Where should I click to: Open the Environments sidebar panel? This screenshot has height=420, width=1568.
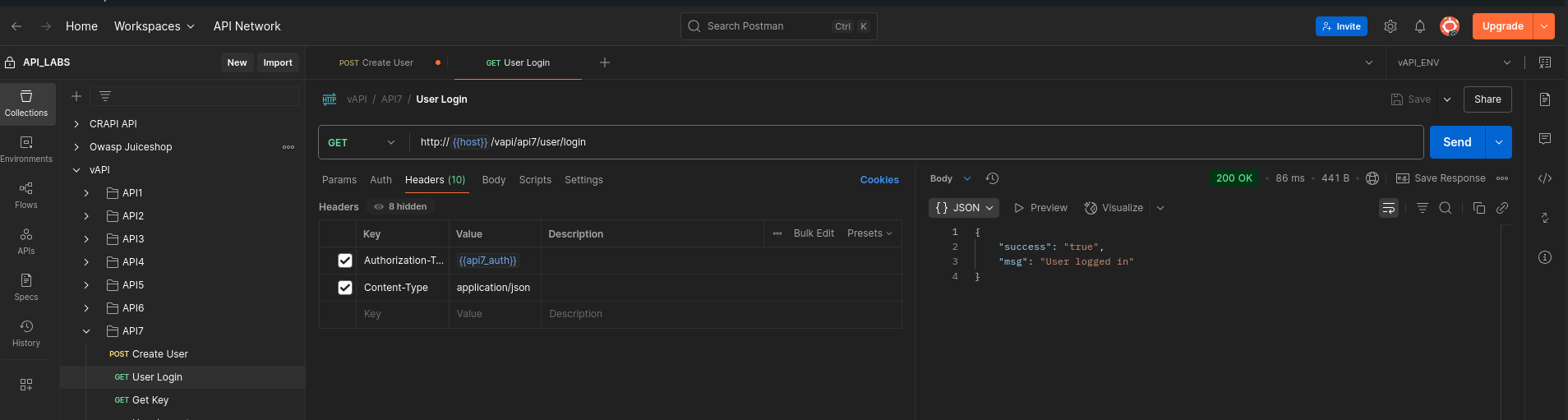26,150
